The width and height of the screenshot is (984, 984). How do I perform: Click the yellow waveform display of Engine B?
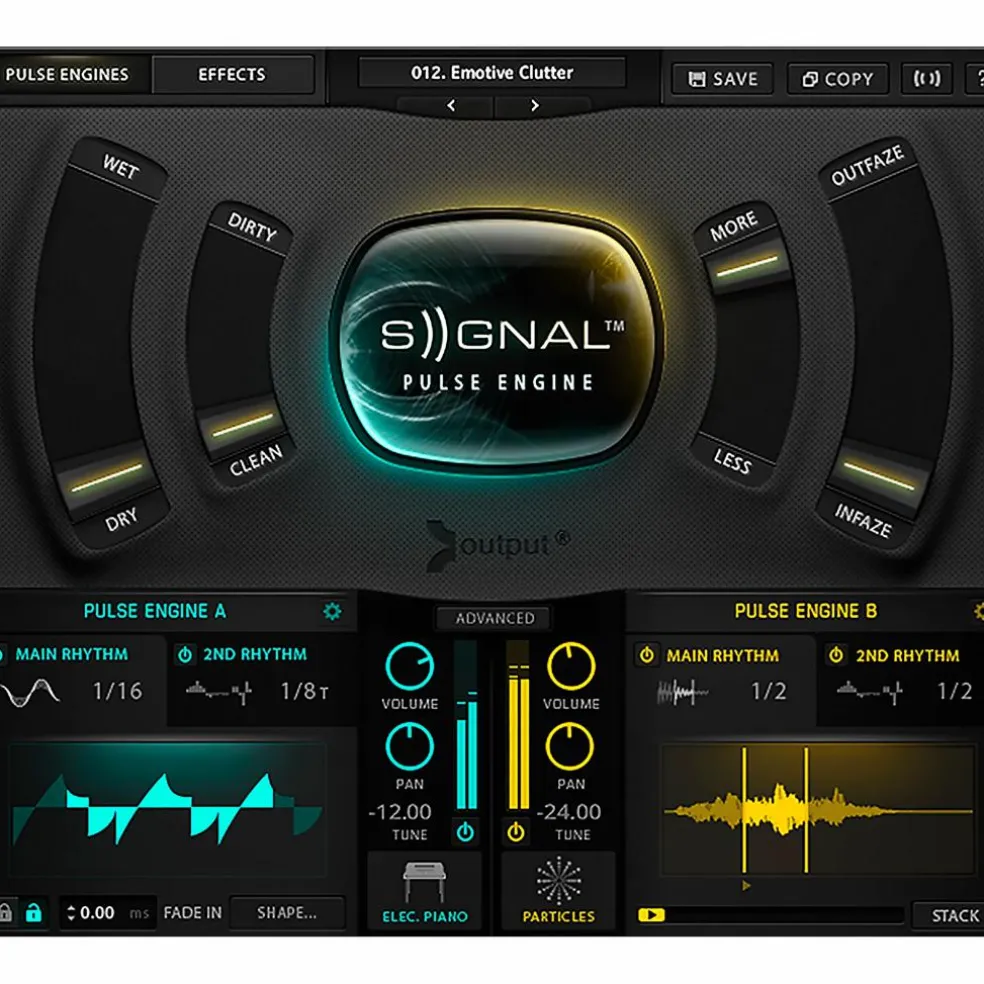[x=818, y=810]
